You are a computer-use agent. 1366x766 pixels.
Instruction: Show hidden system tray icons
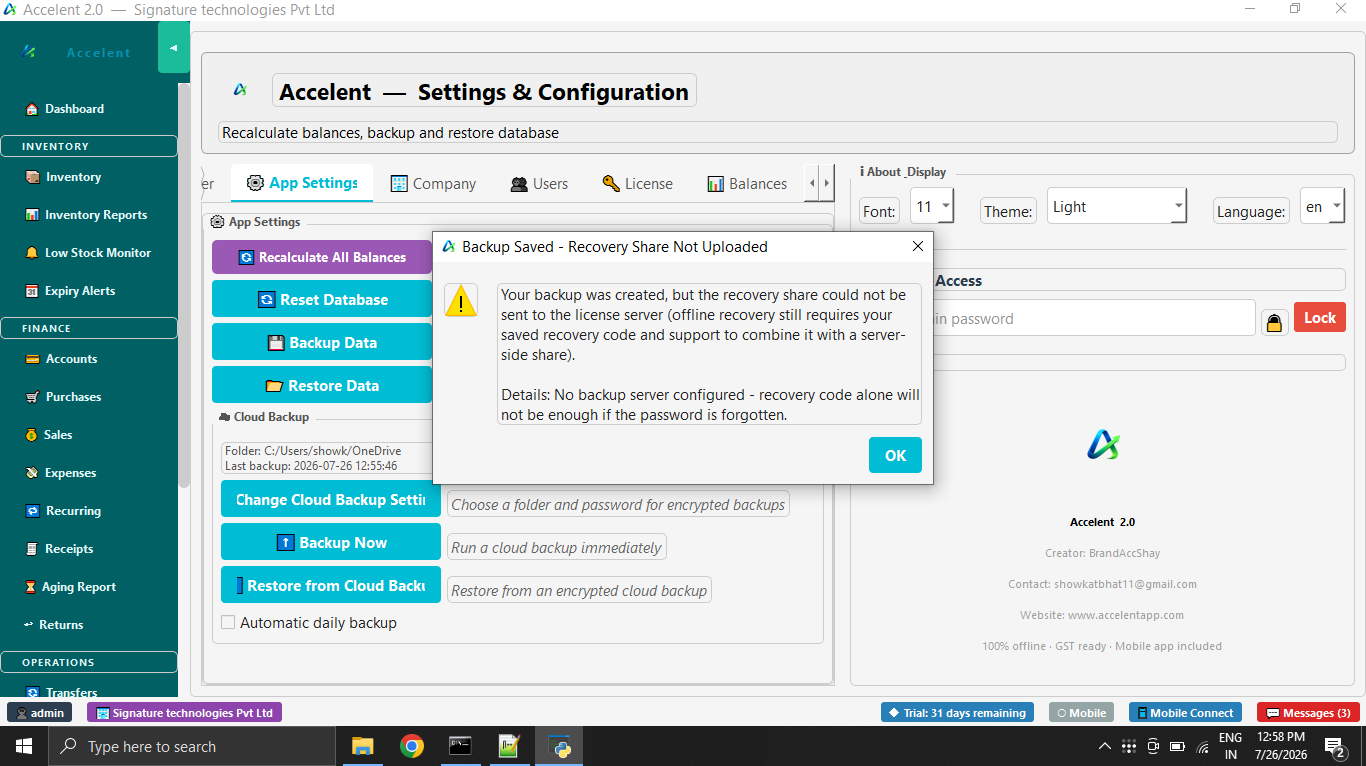[1104, 746]
